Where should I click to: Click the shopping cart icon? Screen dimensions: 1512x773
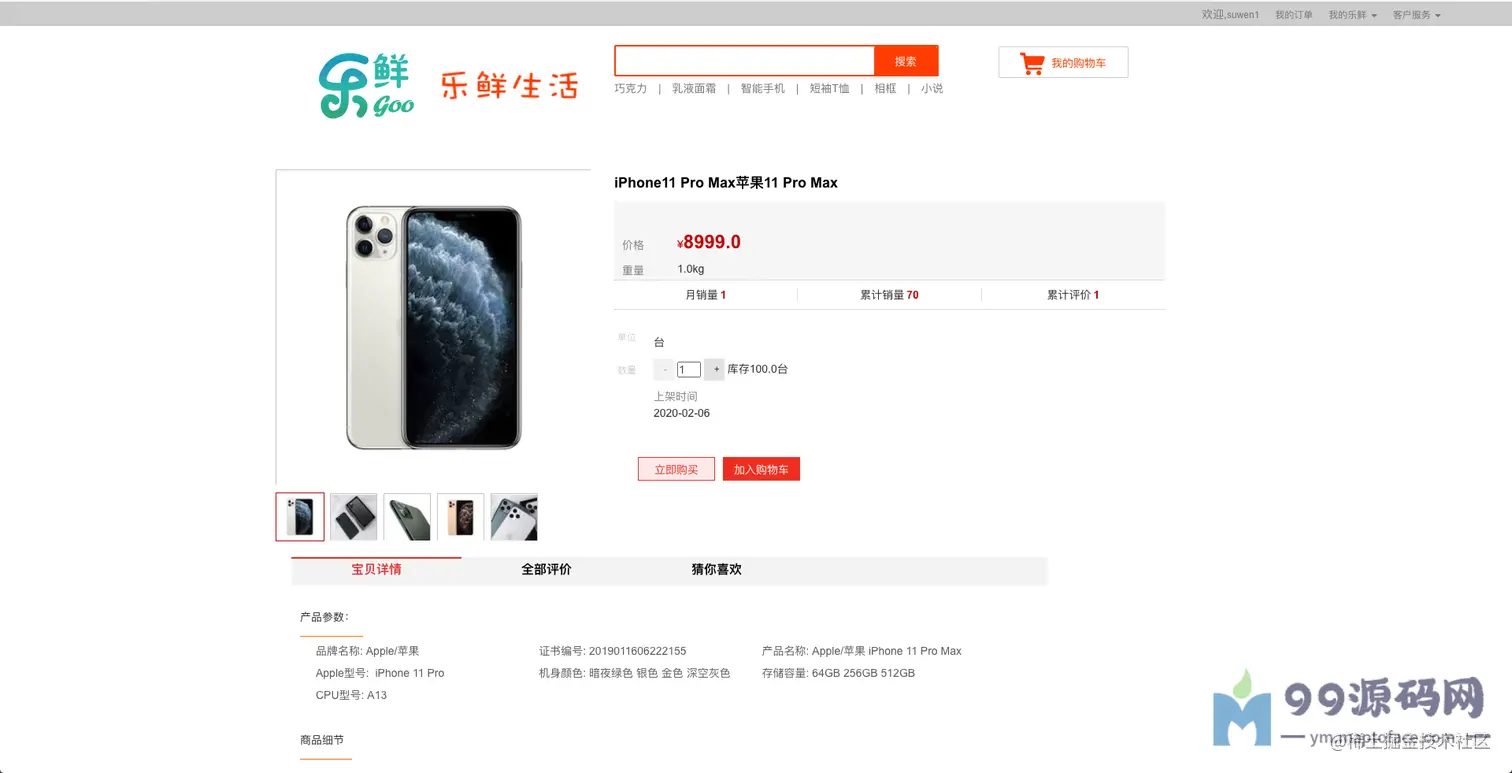[x=1032, y=63]
